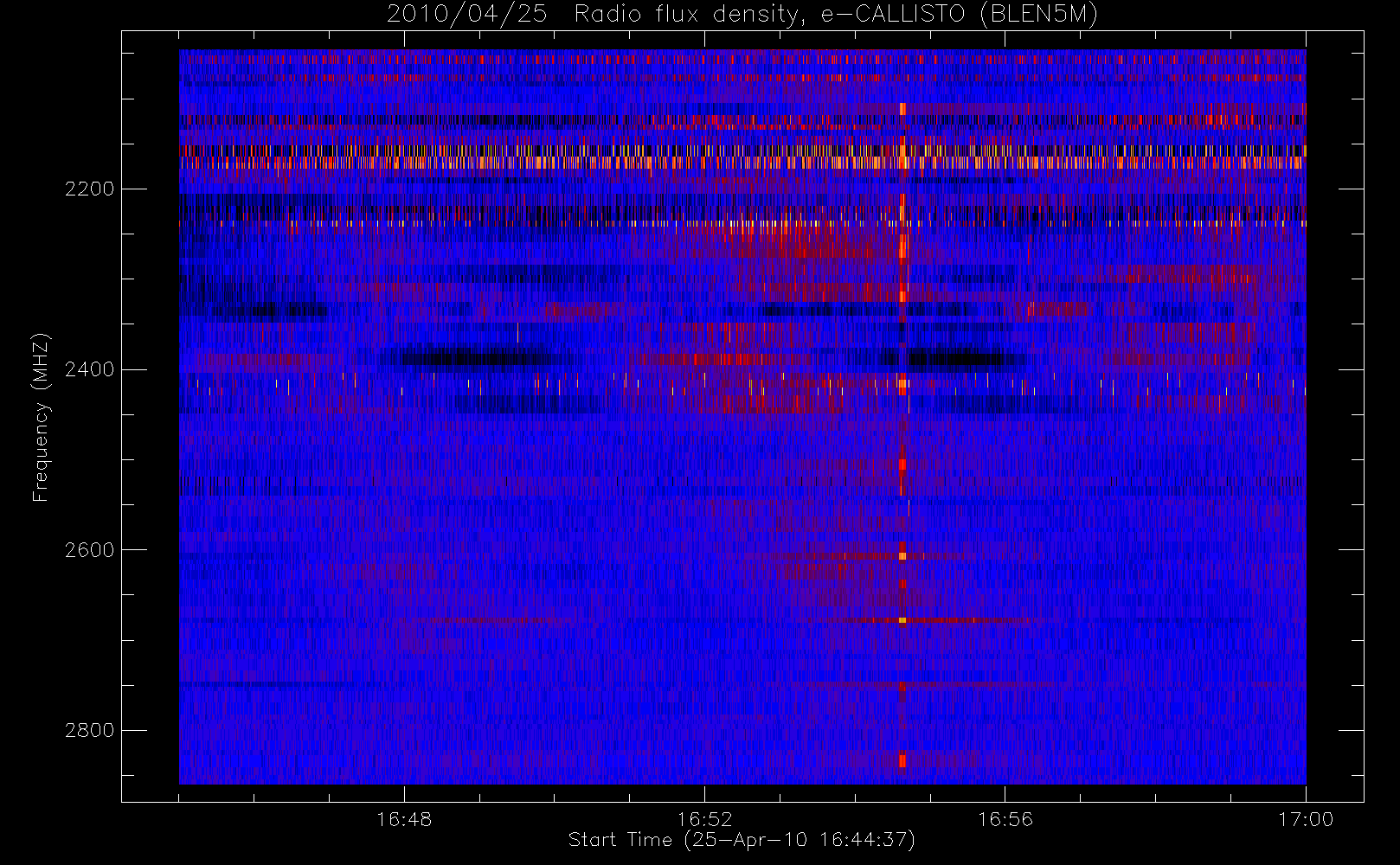The height and width of the screenshot is (865, 1400).
Task: Click the 2200 frequency tick label
Action: (x=90, y=189)
